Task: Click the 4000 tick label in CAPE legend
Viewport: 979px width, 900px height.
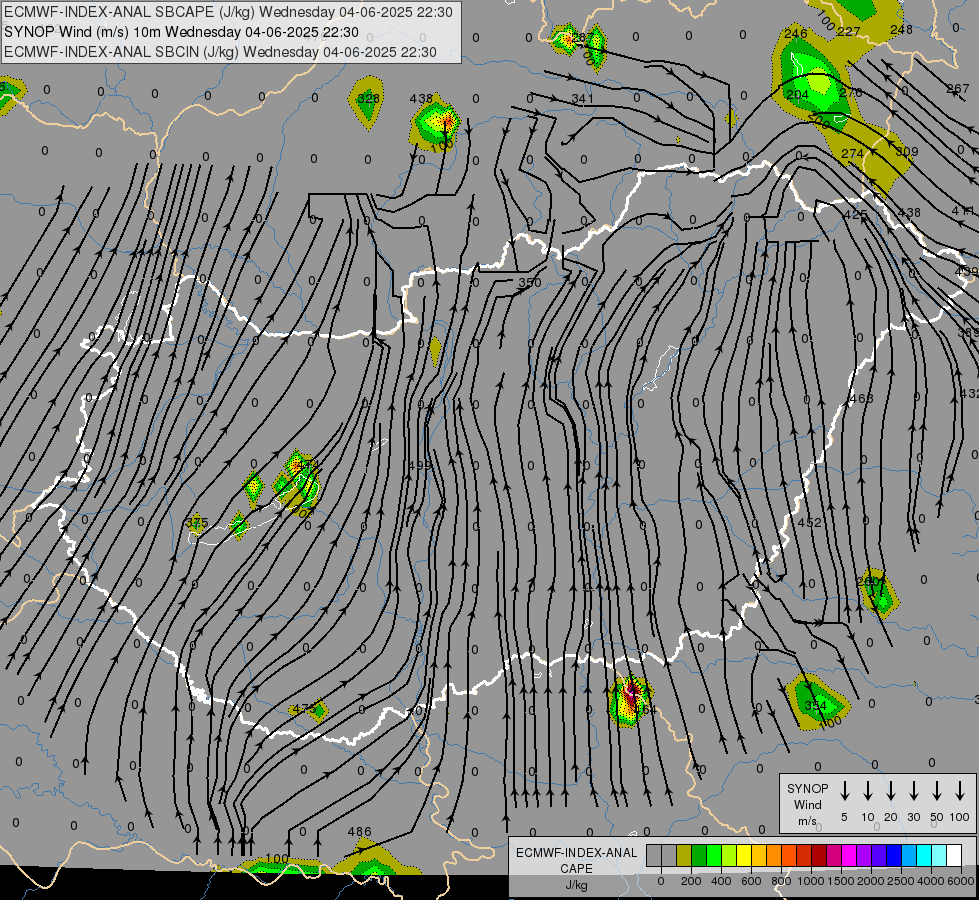Action: pyautogui.click(x=930, y=881)
